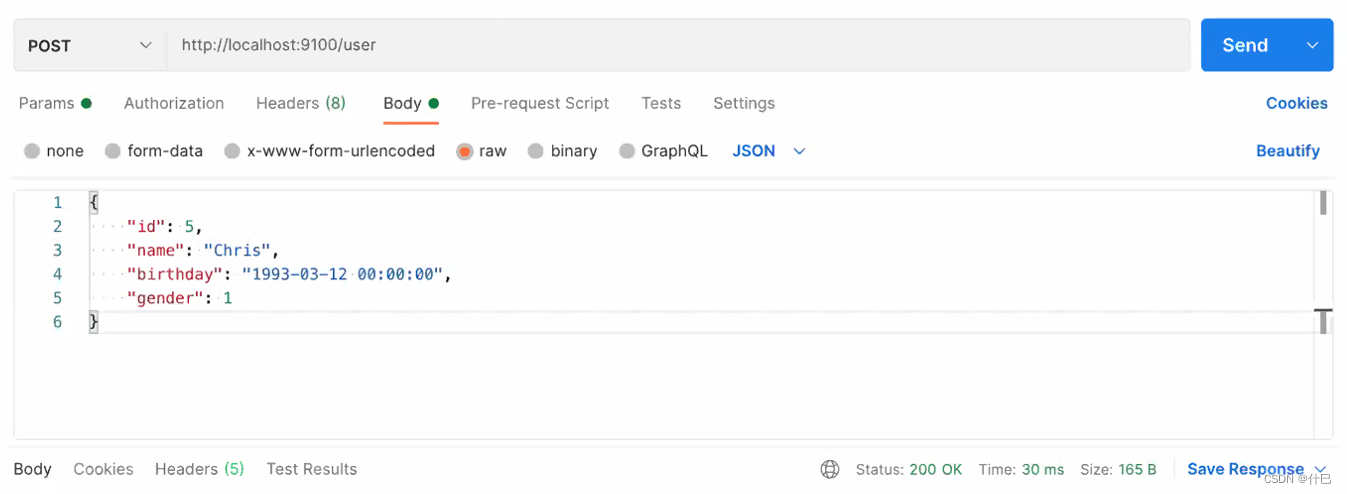Select the binary body option
The height and width of the screenshot is (494, 1347).
pos(536,151)
